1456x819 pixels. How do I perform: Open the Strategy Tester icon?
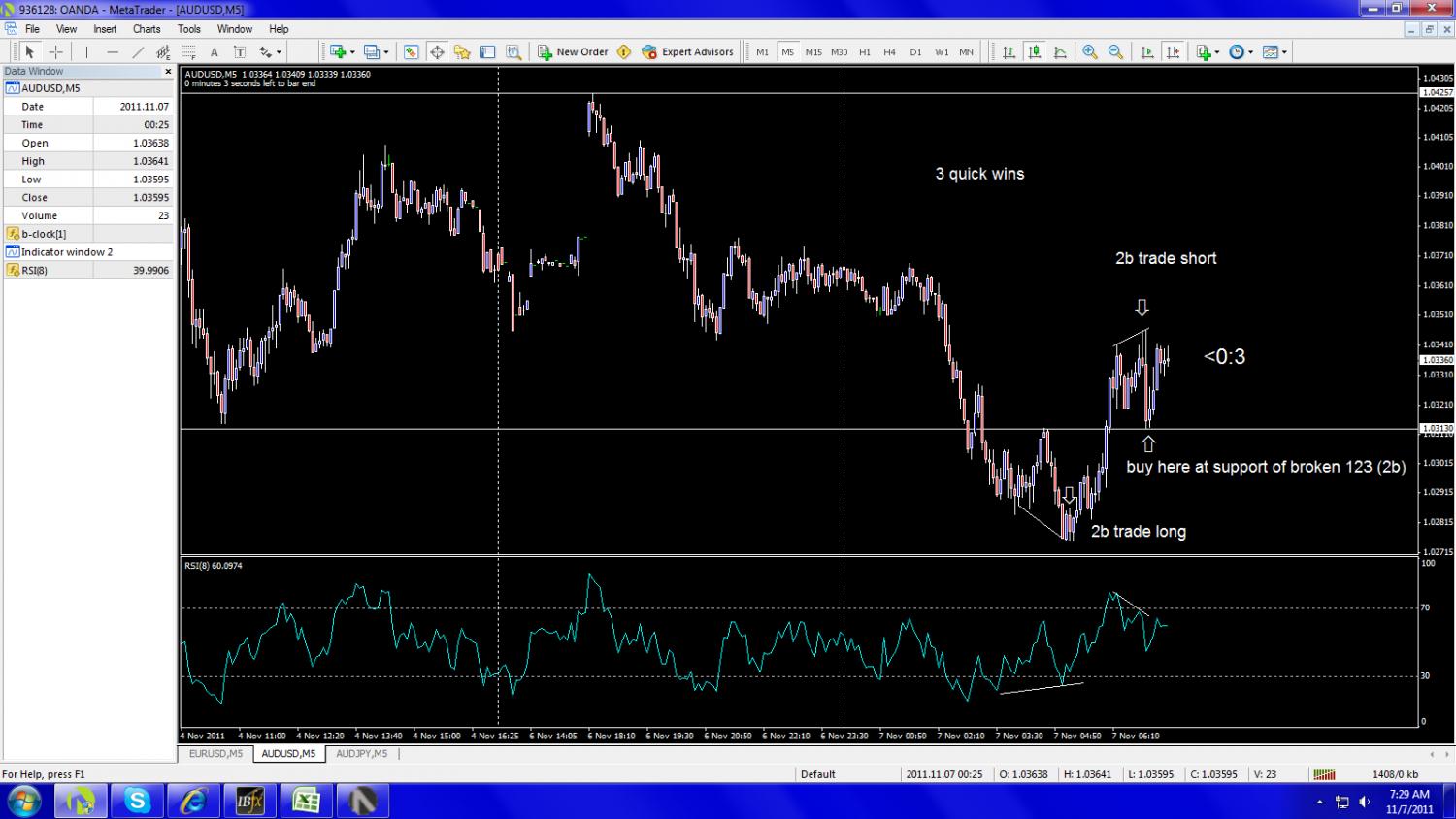point(513,51)
